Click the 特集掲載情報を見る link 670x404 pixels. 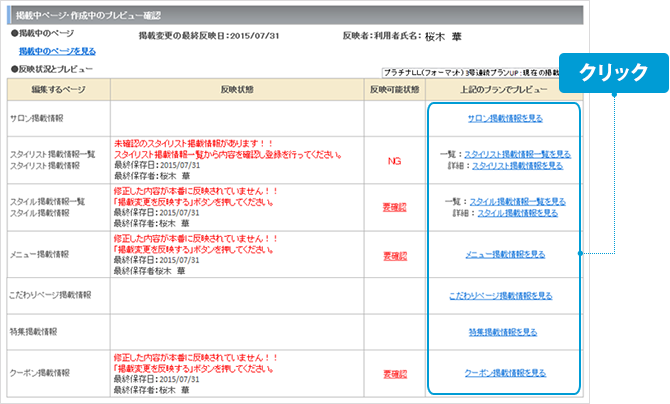point(502,332)
